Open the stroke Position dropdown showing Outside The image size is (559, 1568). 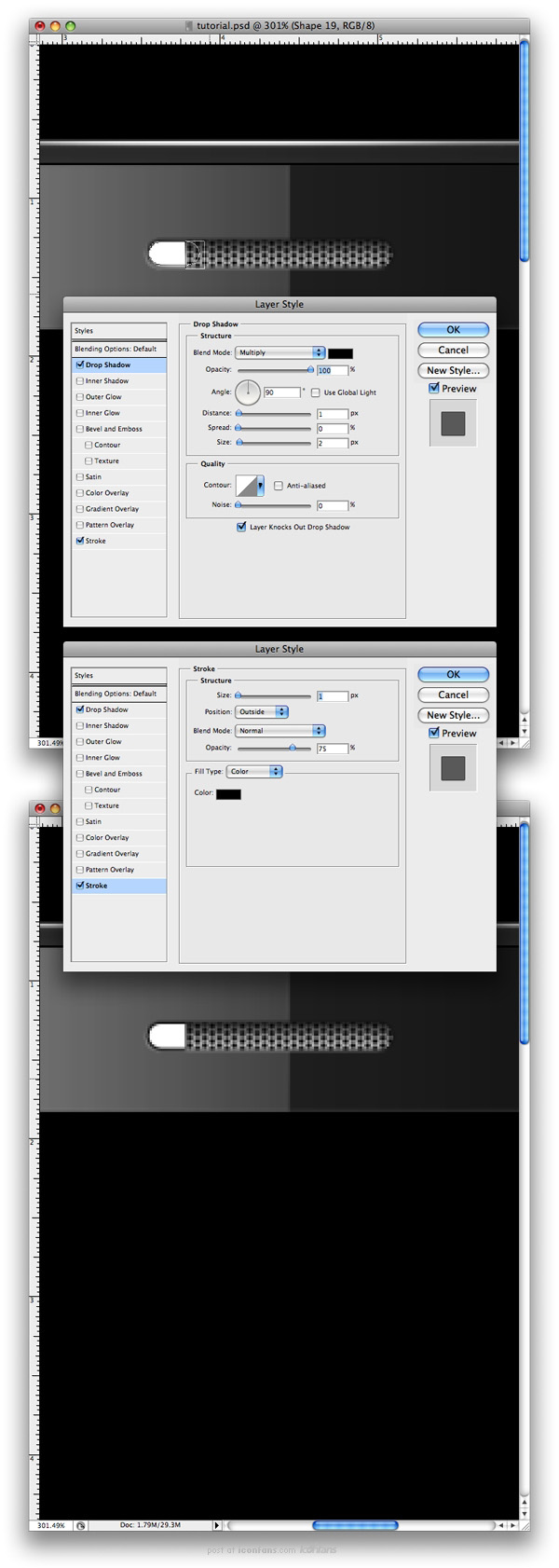(x=261, y=711)
